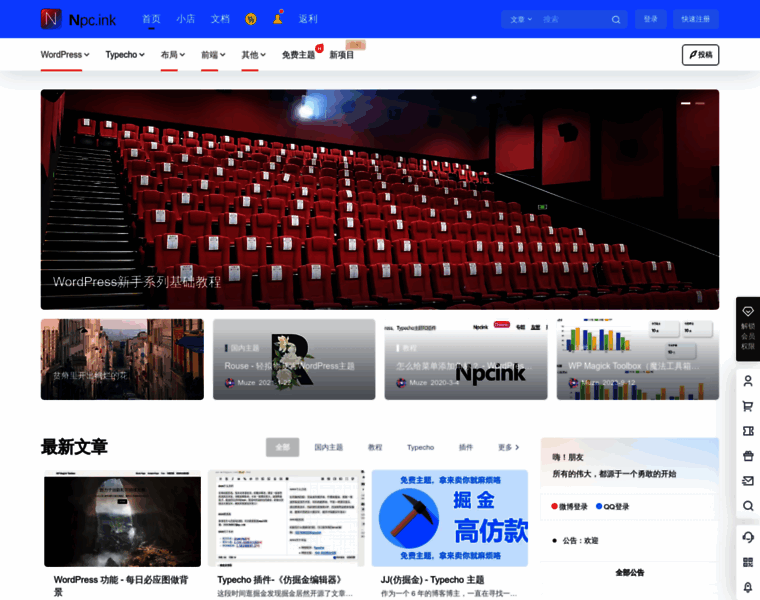Screen dimensions: 760x600
Task: Open 文档 in top navigation
Action: [220, 19]
